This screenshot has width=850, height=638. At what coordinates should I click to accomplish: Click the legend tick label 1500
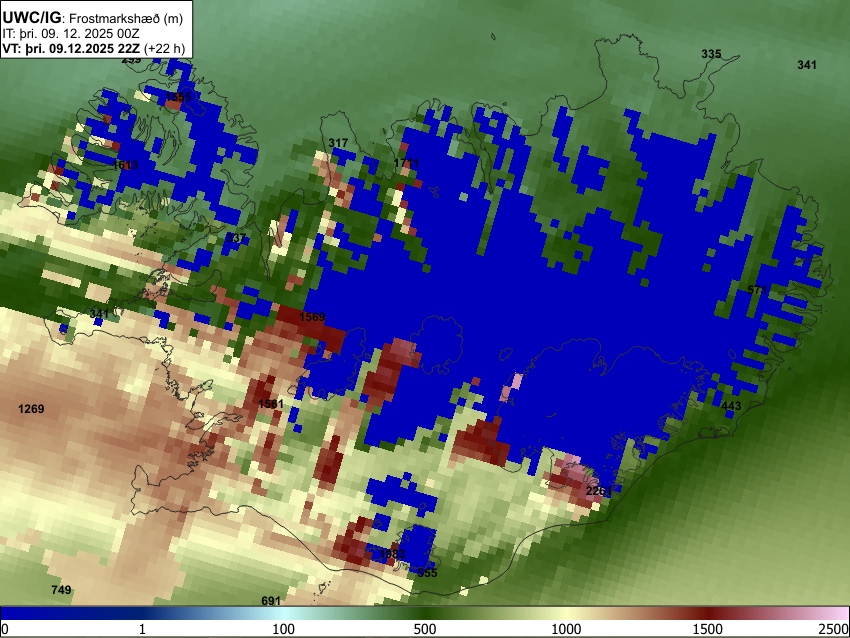tap(708, 629)
